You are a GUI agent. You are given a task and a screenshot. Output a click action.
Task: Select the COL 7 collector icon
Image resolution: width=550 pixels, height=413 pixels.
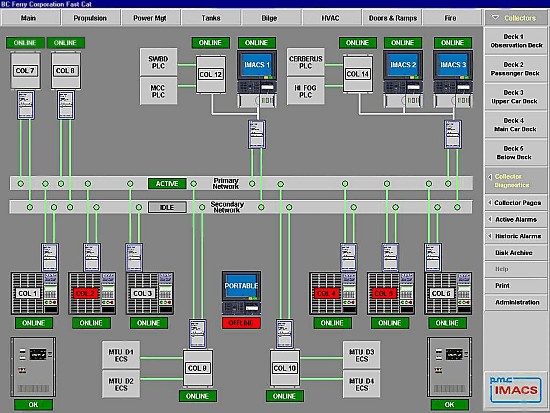pos(25,71)
